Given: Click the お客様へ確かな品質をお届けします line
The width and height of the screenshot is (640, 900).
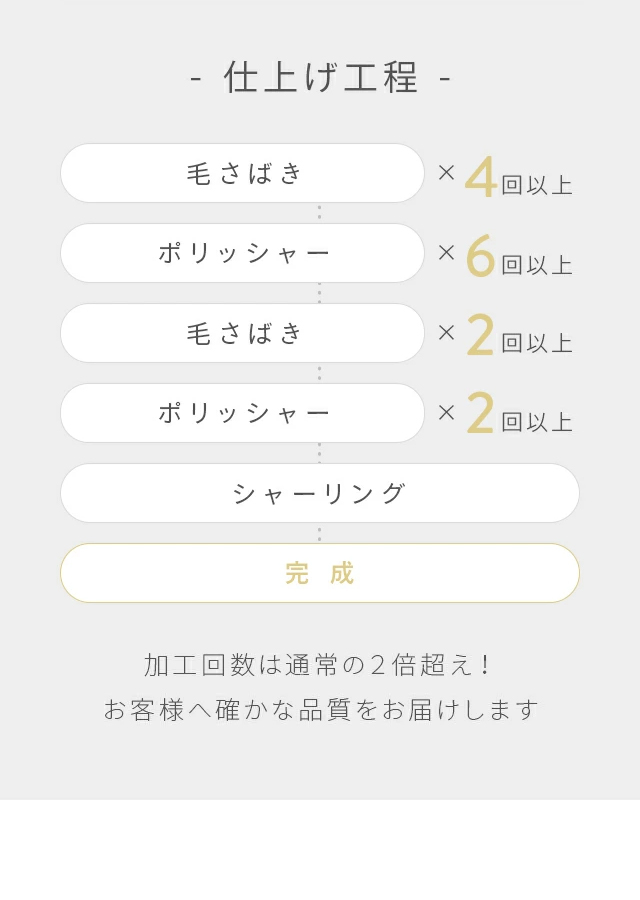Looking at the screenshot, I should coord(320,709).
